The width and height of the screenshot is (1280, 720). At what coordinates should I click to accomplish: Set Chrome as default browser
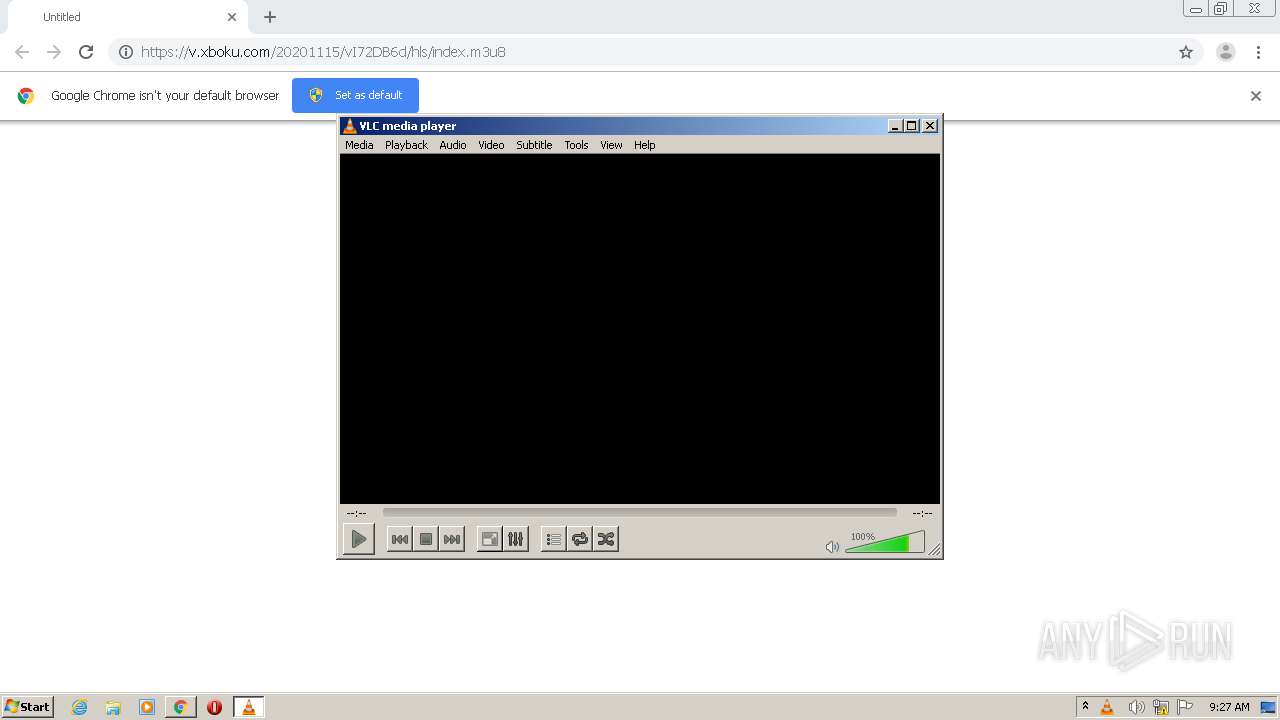coord(355,95)
